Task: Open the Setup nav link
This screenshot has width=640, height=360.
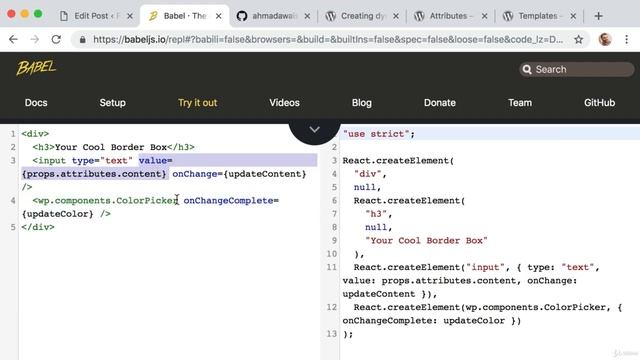Action: click(x=112, y=103)
